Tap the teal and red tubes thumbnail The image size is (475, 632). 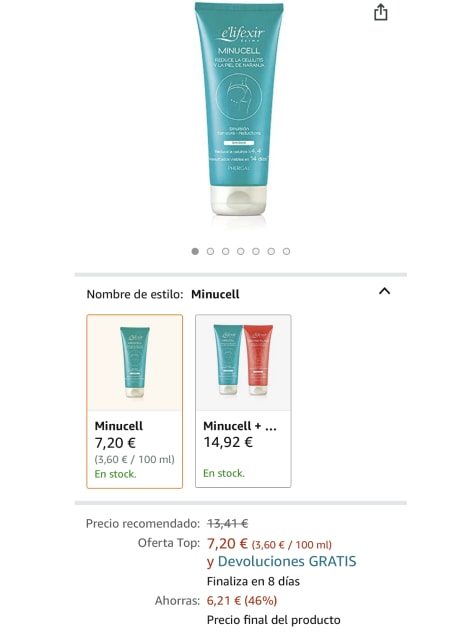pyautogui.click(x=243, y=360)
